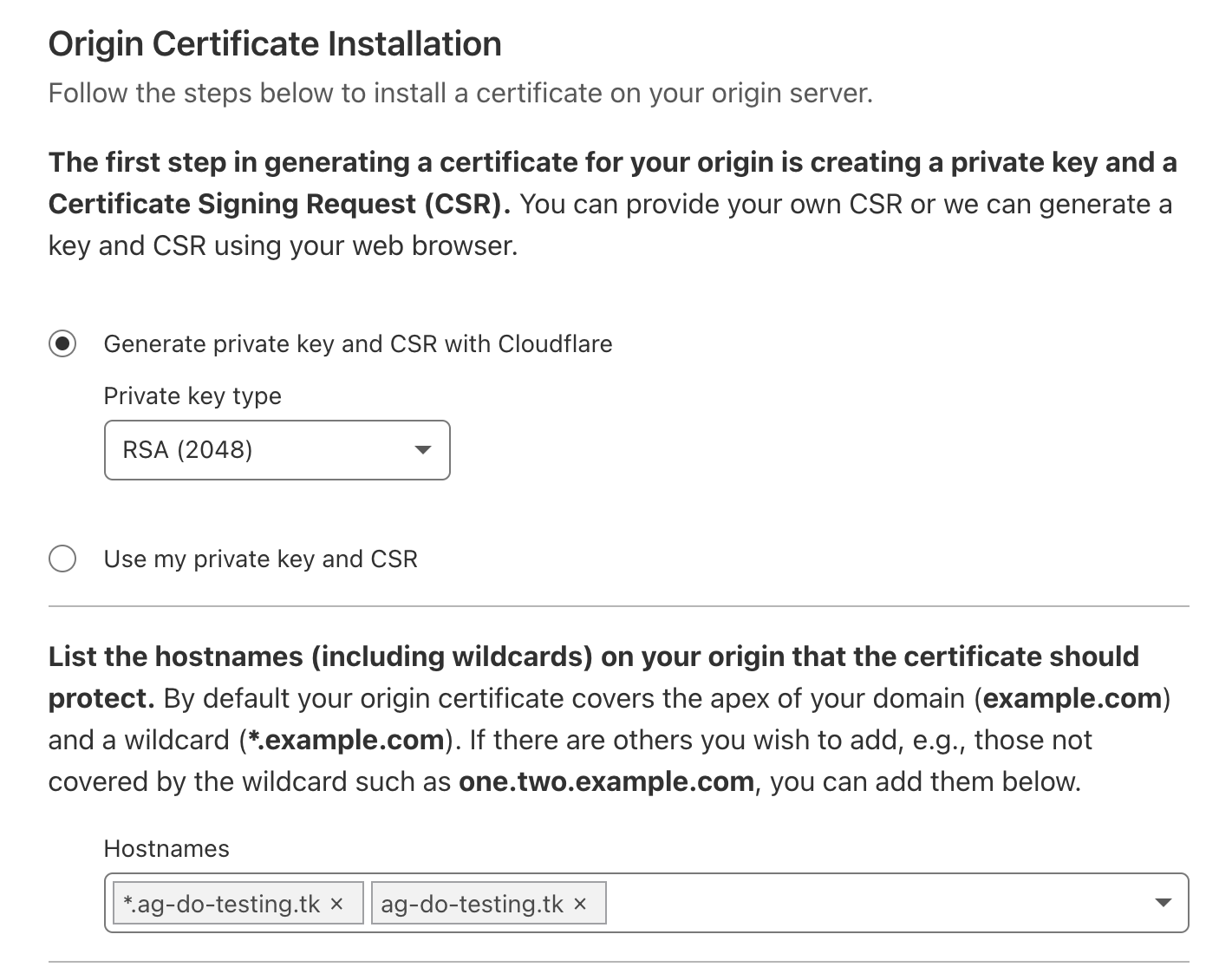Viewport: 1219px width, 980px height.
Task: Click the Origin Certificate Installation heading
Action: [275, 44]
